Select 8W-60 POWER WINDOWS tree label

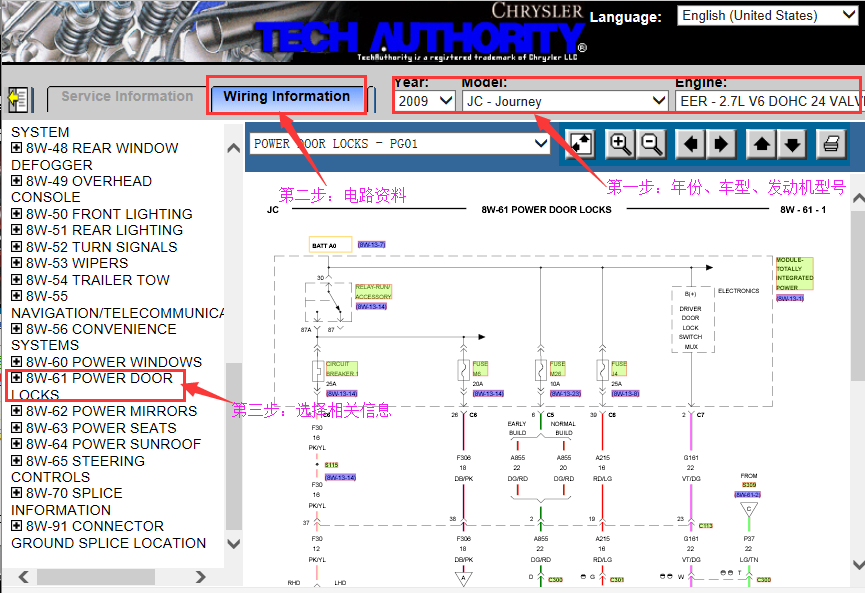[x=114, y=362]
